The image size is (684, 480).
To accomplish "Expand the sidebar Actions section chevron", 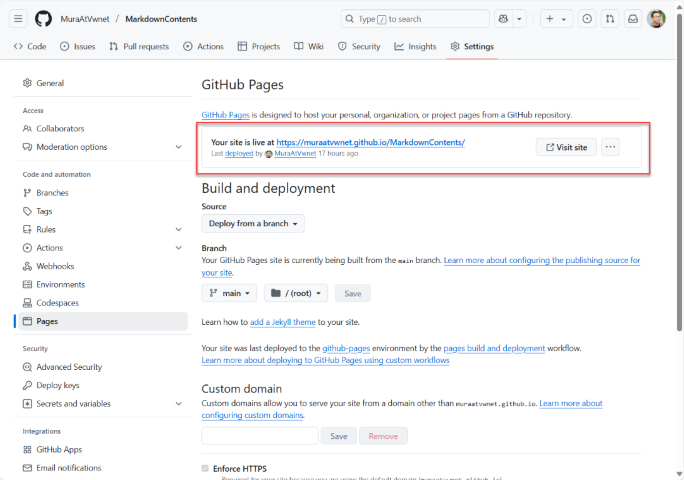I will click(x=178, y=248).
